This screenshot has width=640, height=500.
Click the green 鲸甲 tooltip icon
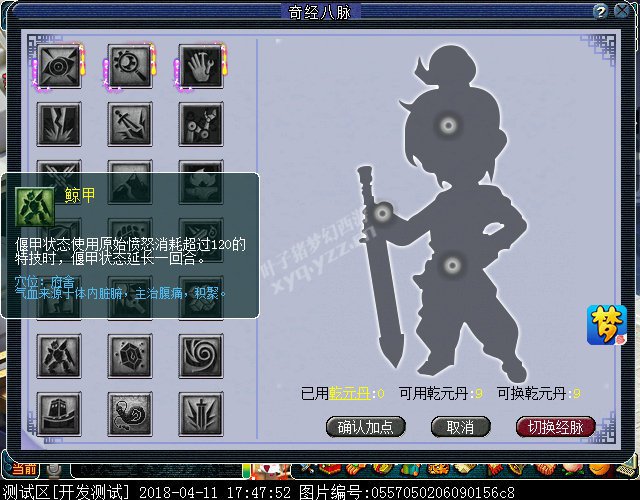click(x=35, y=207)
